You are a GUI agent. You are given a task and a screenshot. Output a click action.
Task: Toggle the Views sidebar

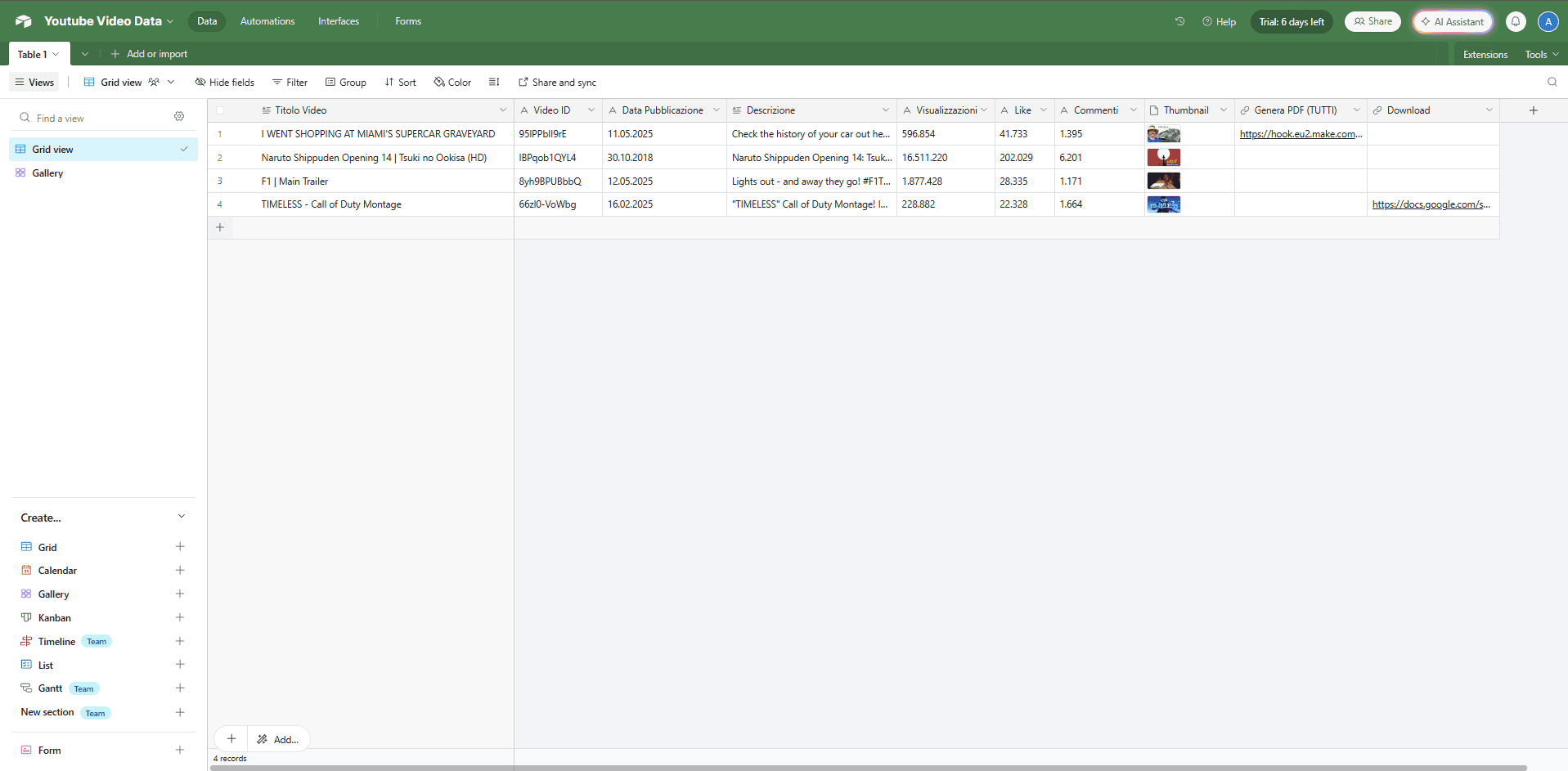click(34, 82)
